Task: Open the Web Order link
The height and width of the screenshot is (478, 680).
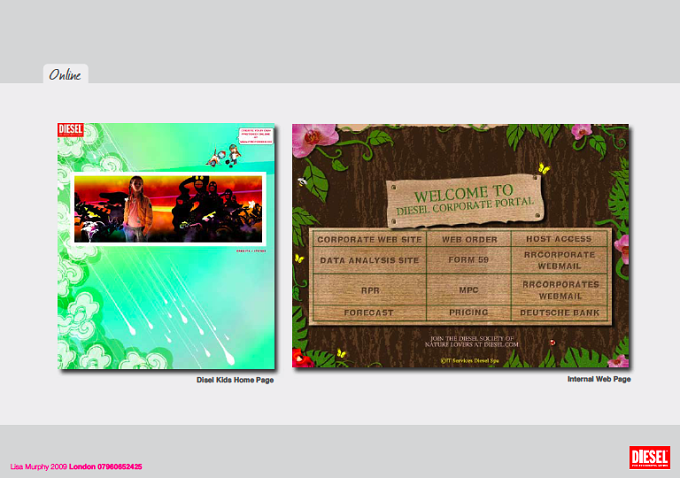Action: tap(470, 239)
